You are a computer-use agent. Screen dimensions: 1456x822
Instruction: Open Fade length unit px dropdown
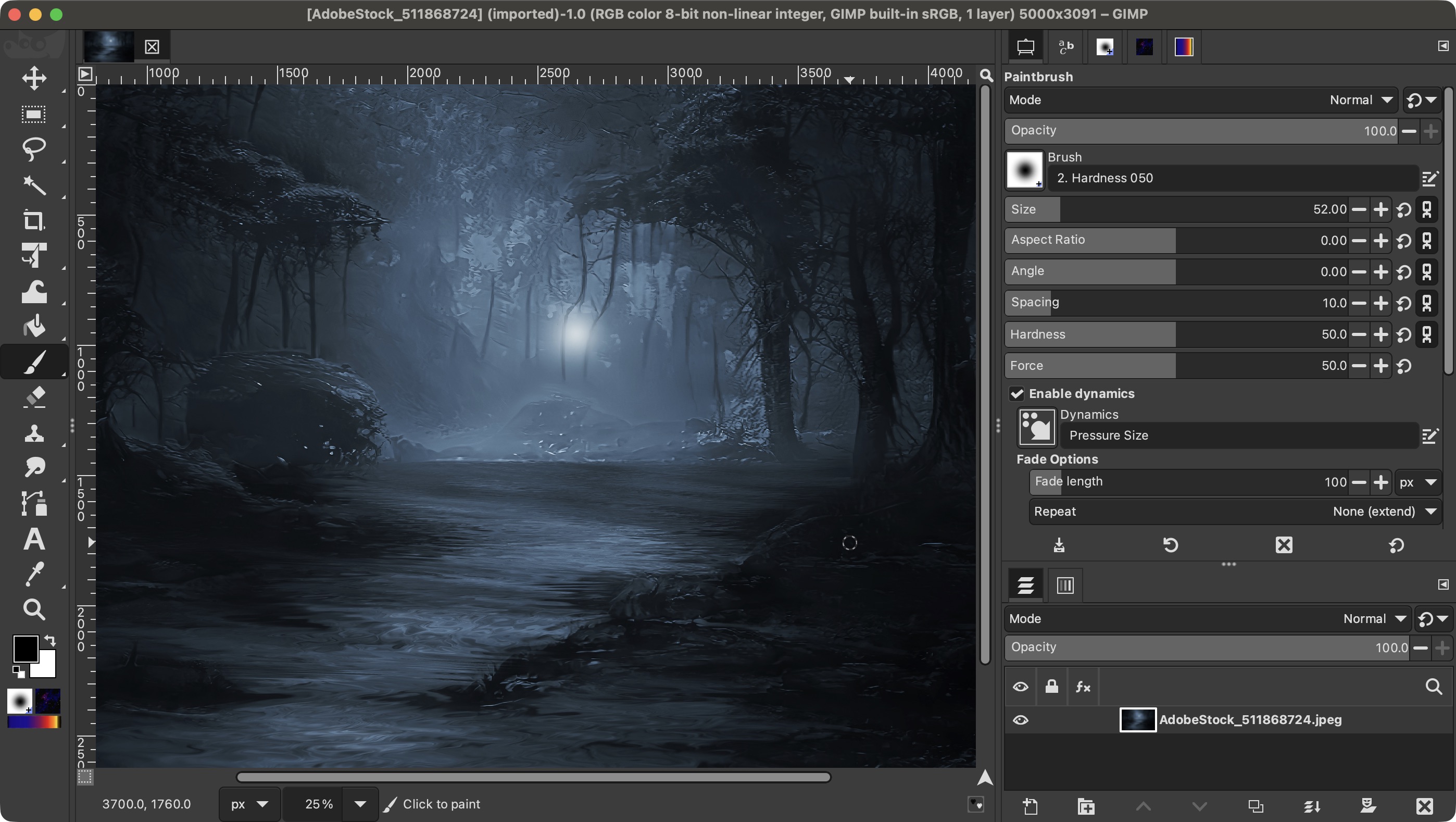click(1417, 482)
